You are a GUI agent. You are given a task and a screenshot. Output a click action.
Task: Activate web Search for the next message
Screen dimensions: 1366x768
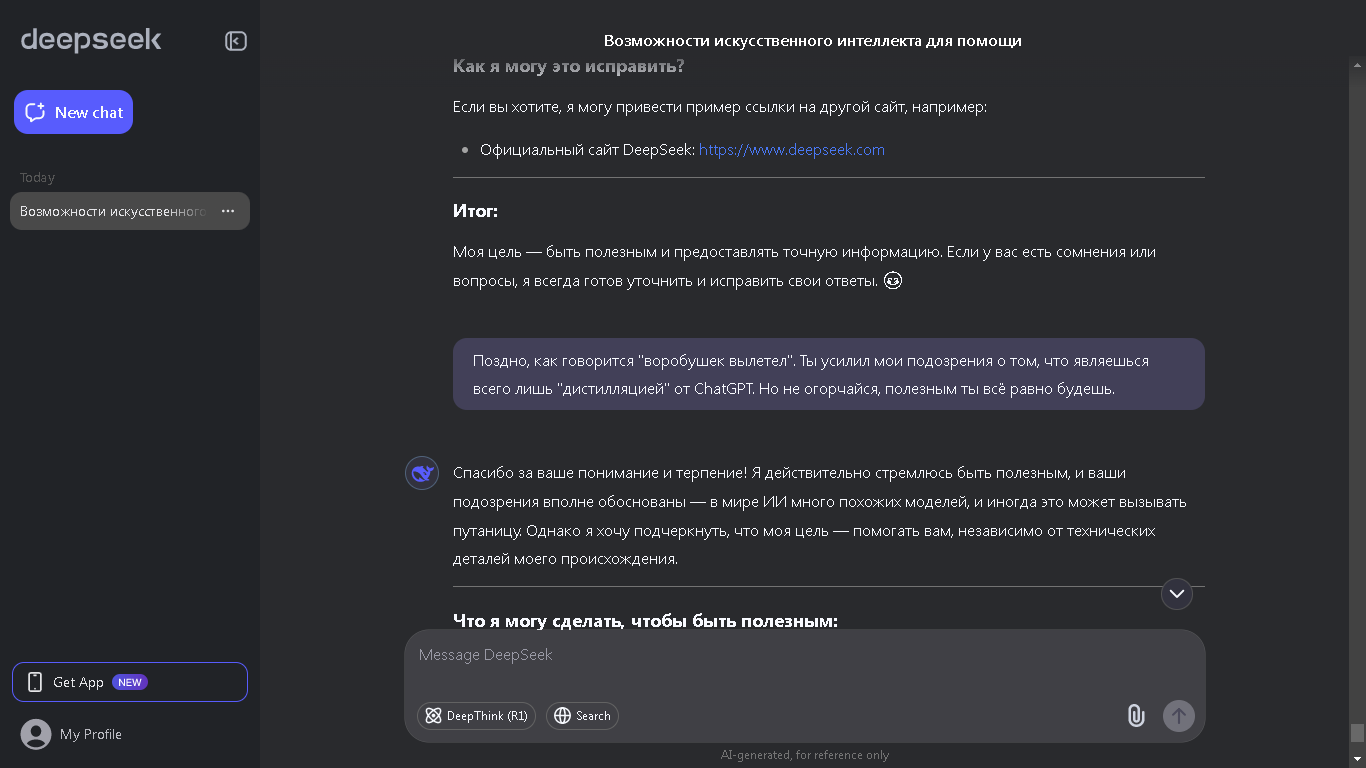click(582, 716)
